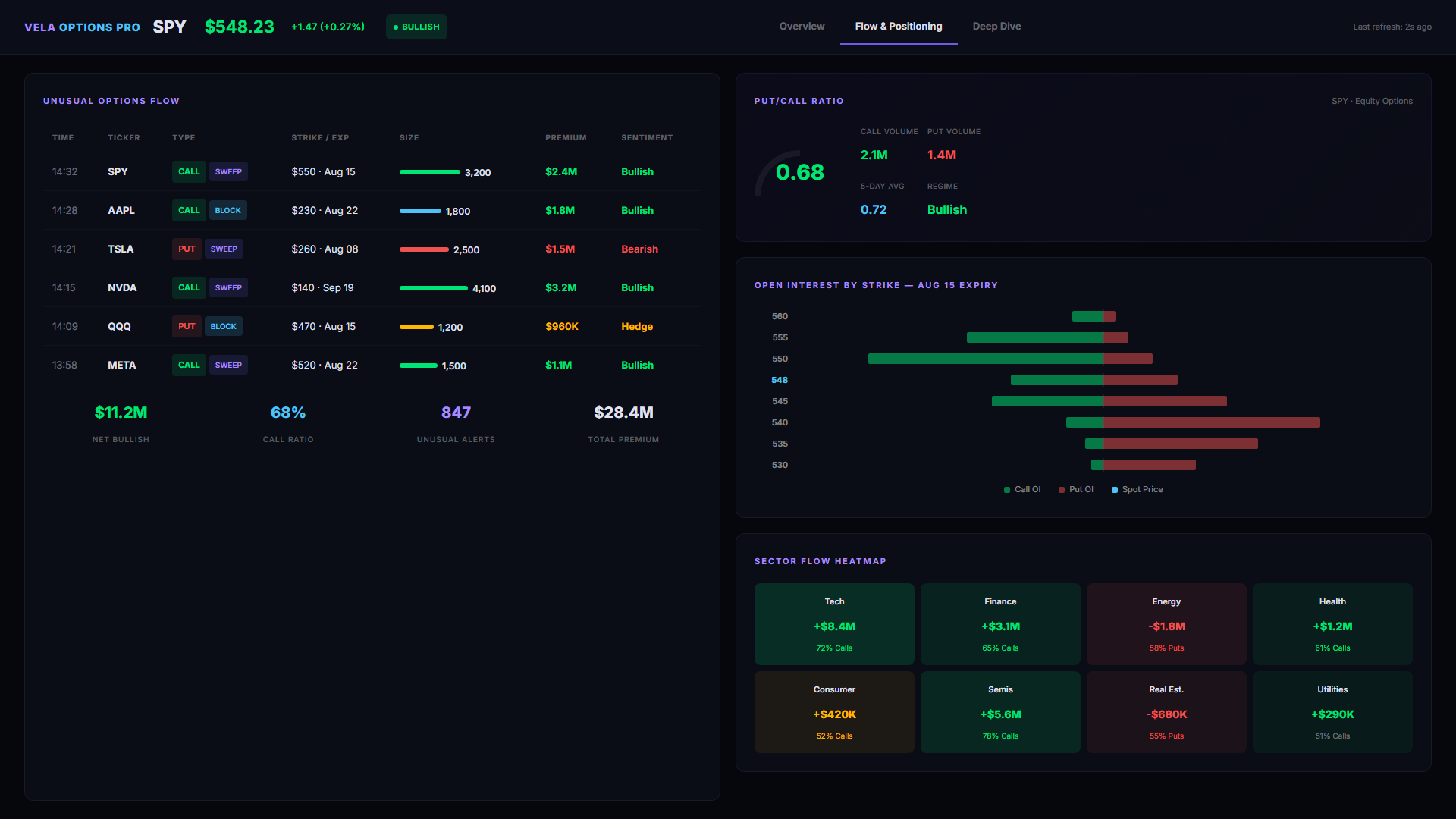Click the SIZE column header

click(409, 138)
